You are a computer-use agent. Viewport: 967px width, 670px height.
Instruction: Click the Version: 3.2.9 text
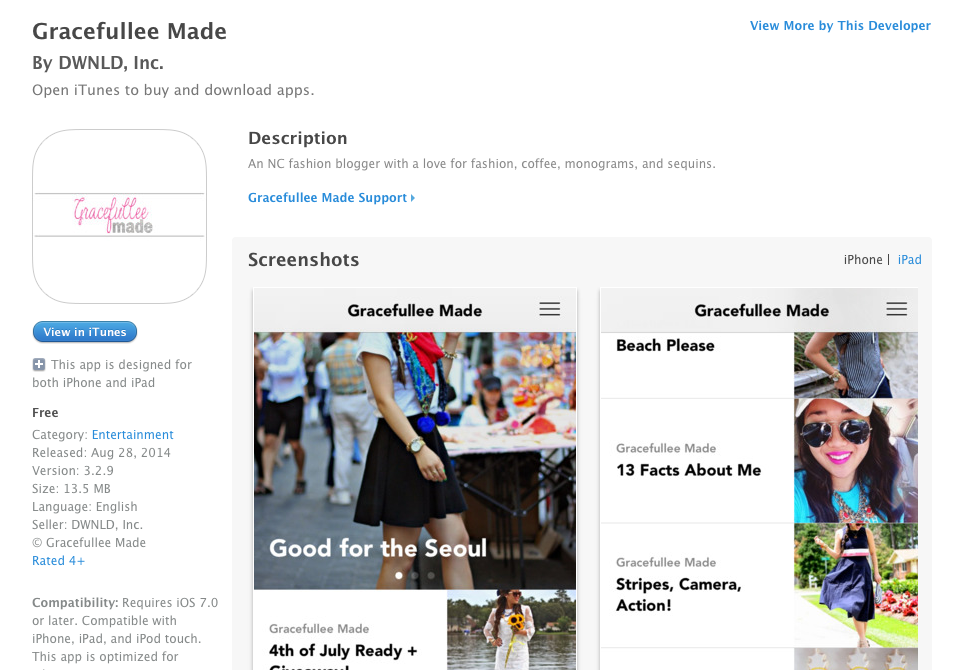[73, 471]
